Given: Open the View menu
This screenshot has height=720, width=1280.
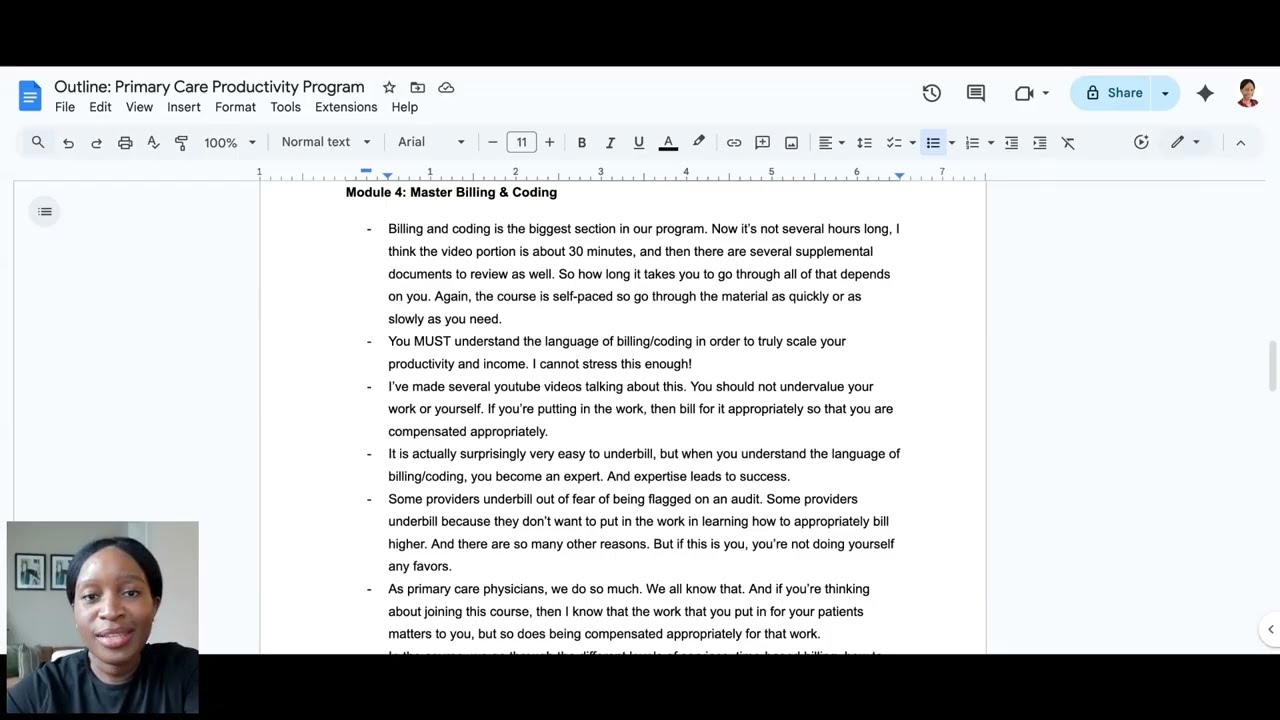Looking at the screenshot, I should coord(139,107).
